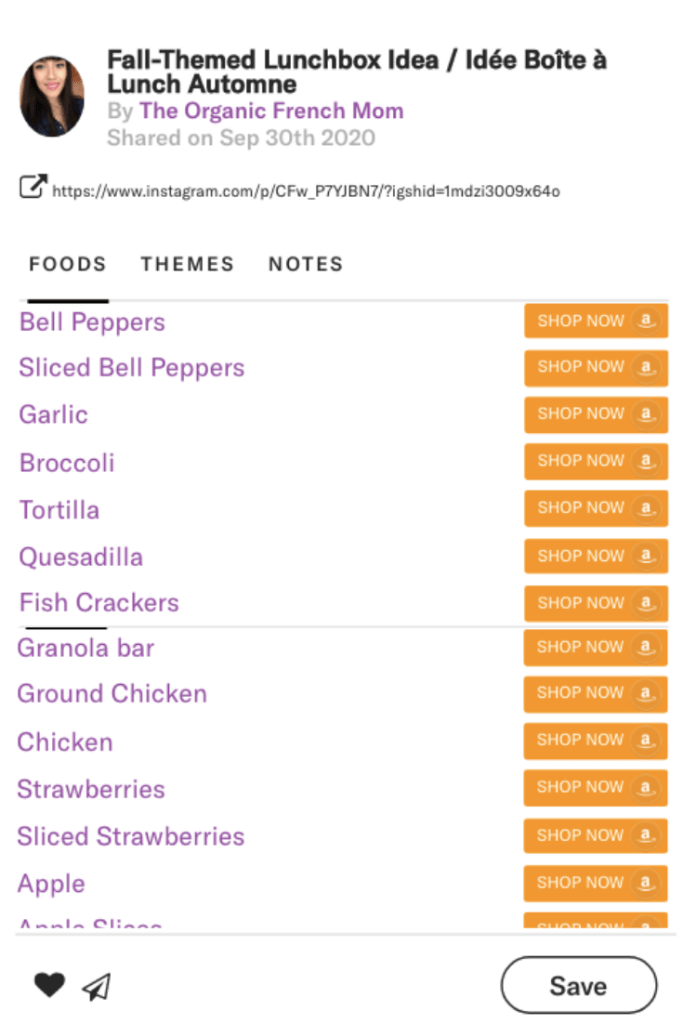This screenshot has height=1024, width=683.
Task: Click Shop Now for Fish Crackers
Action: (x=595, y=603)
